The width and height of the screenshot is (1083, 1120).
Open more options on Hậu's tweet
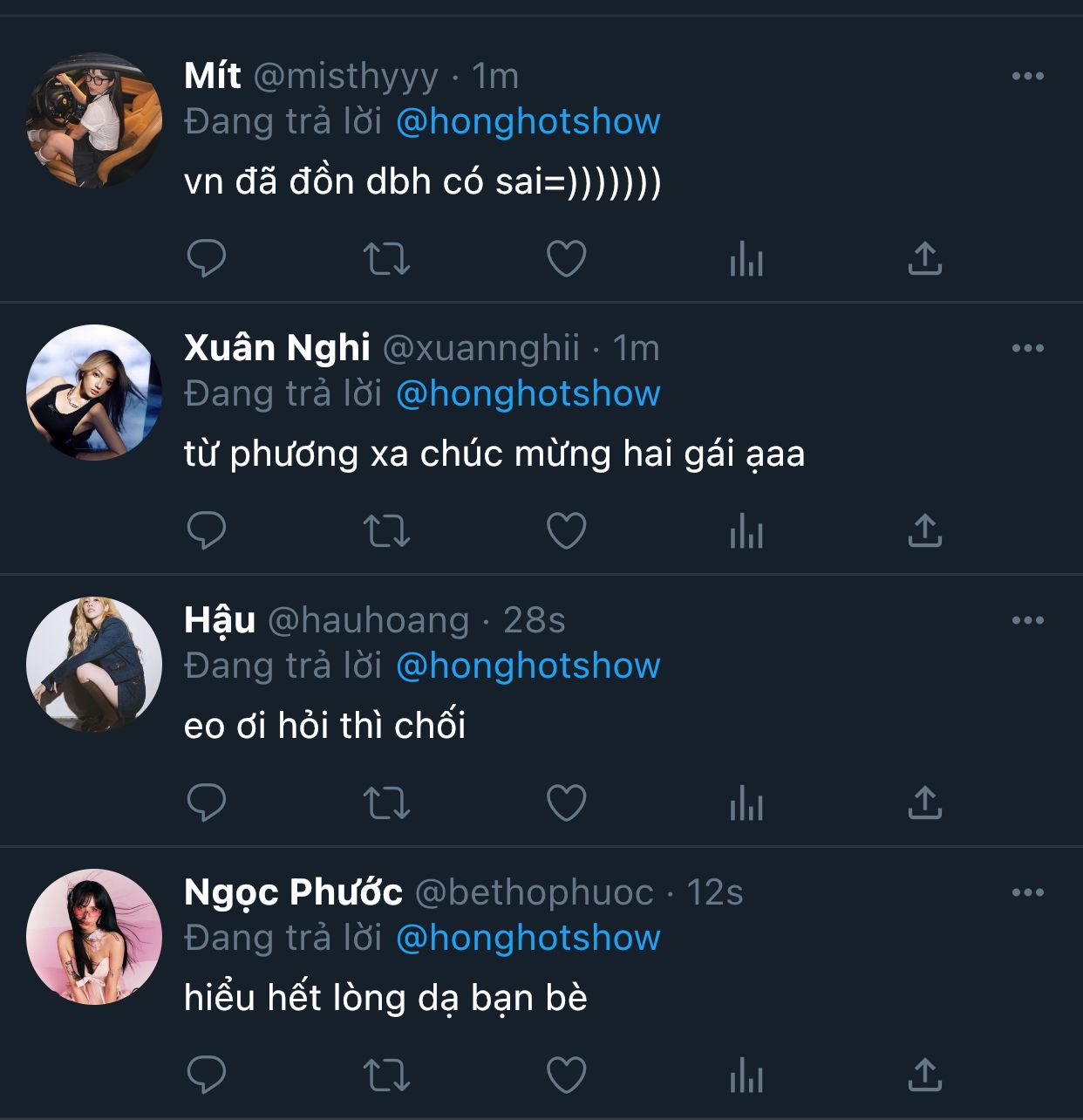tap(1028, 621)
